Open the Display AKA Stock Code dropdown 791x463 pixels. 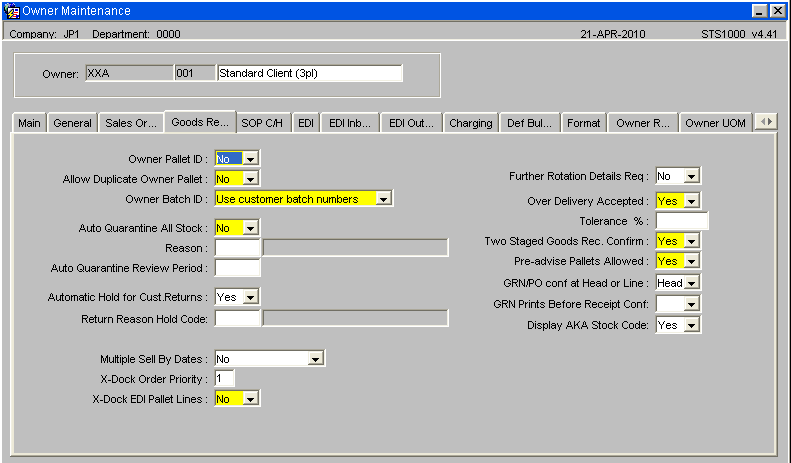[692, 325]
